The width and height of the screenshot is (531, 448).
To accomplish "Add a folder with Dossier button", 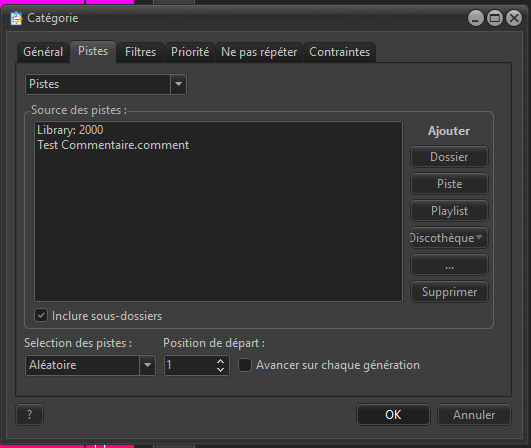I will pyautogui.click(x=449, y=157).
